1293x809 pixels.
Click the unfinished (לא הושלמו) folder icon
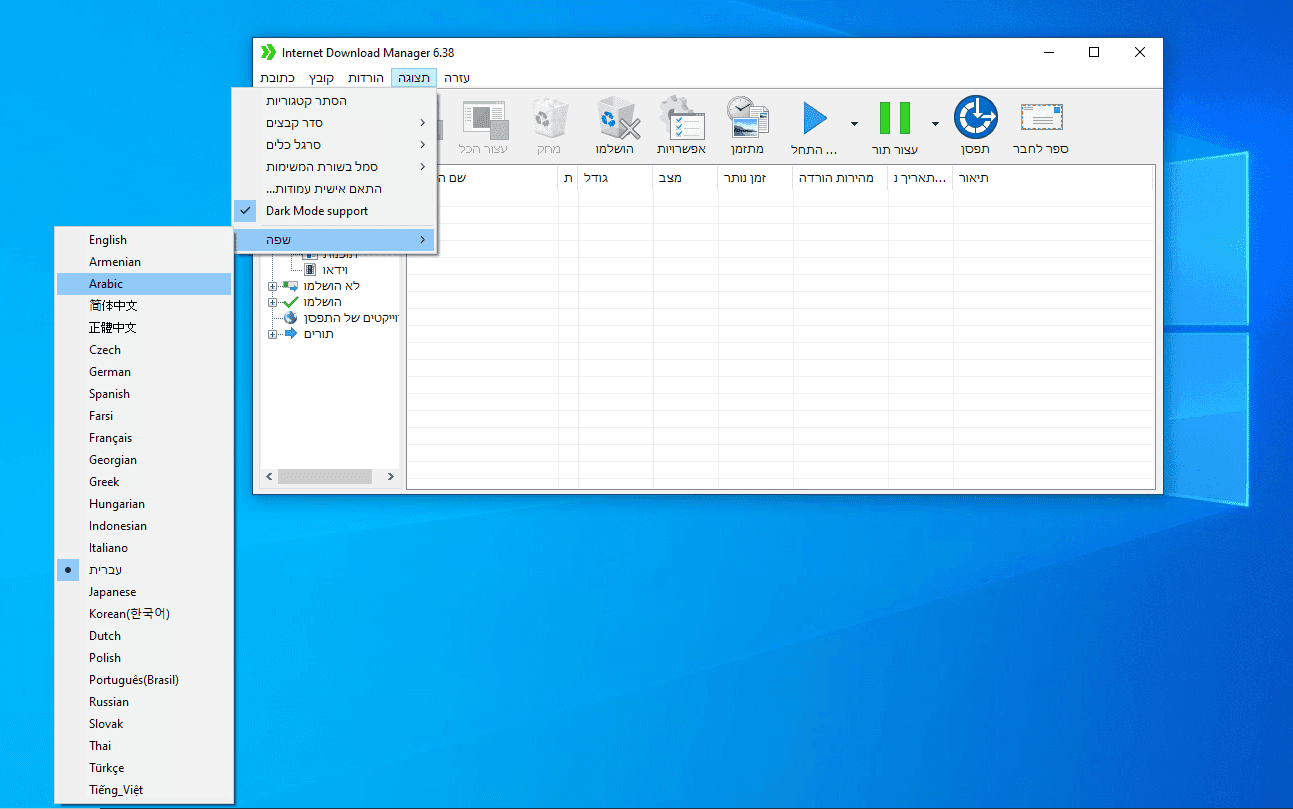point(291,286)
